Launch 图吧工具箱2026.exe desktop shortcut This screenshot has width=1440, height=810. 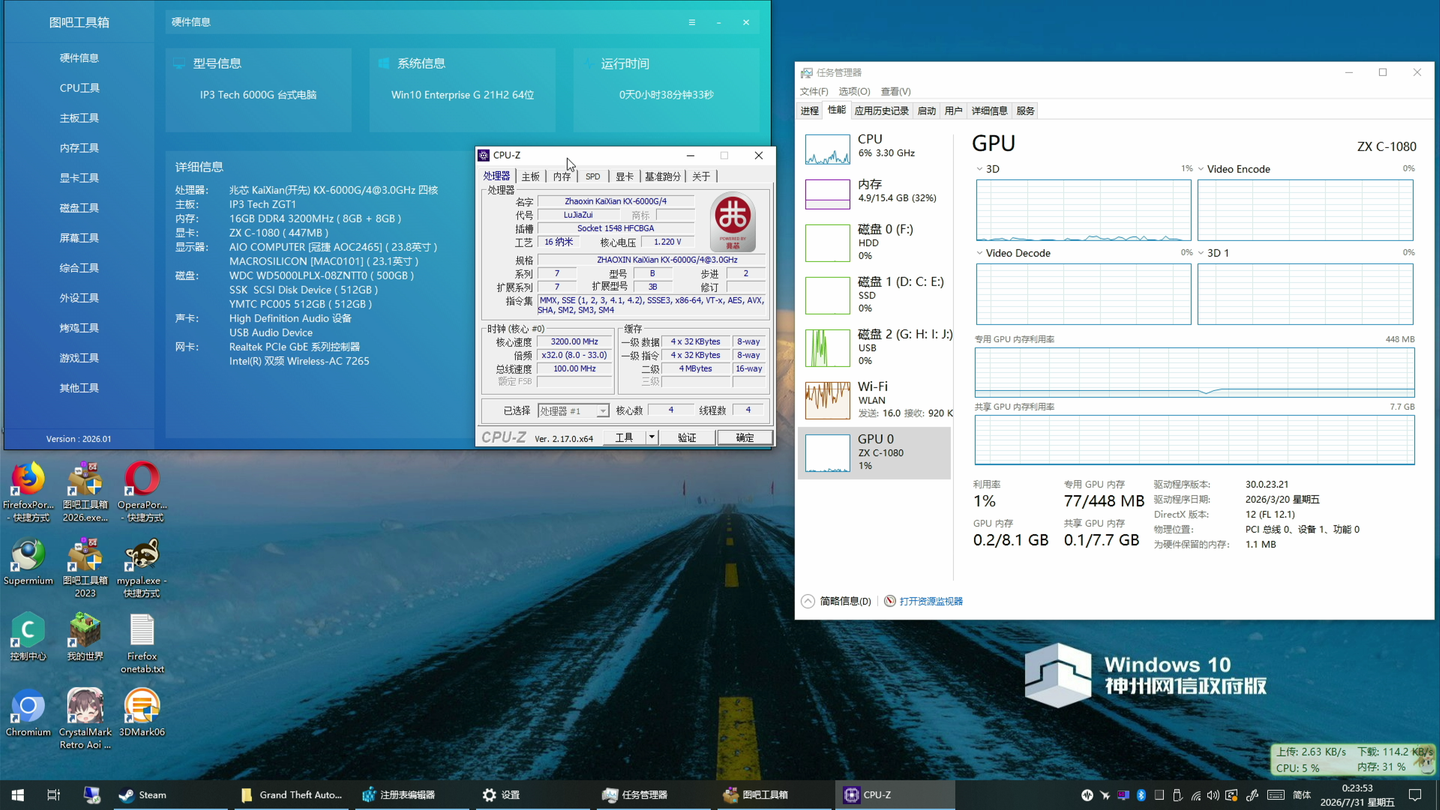tap(85, 492)
